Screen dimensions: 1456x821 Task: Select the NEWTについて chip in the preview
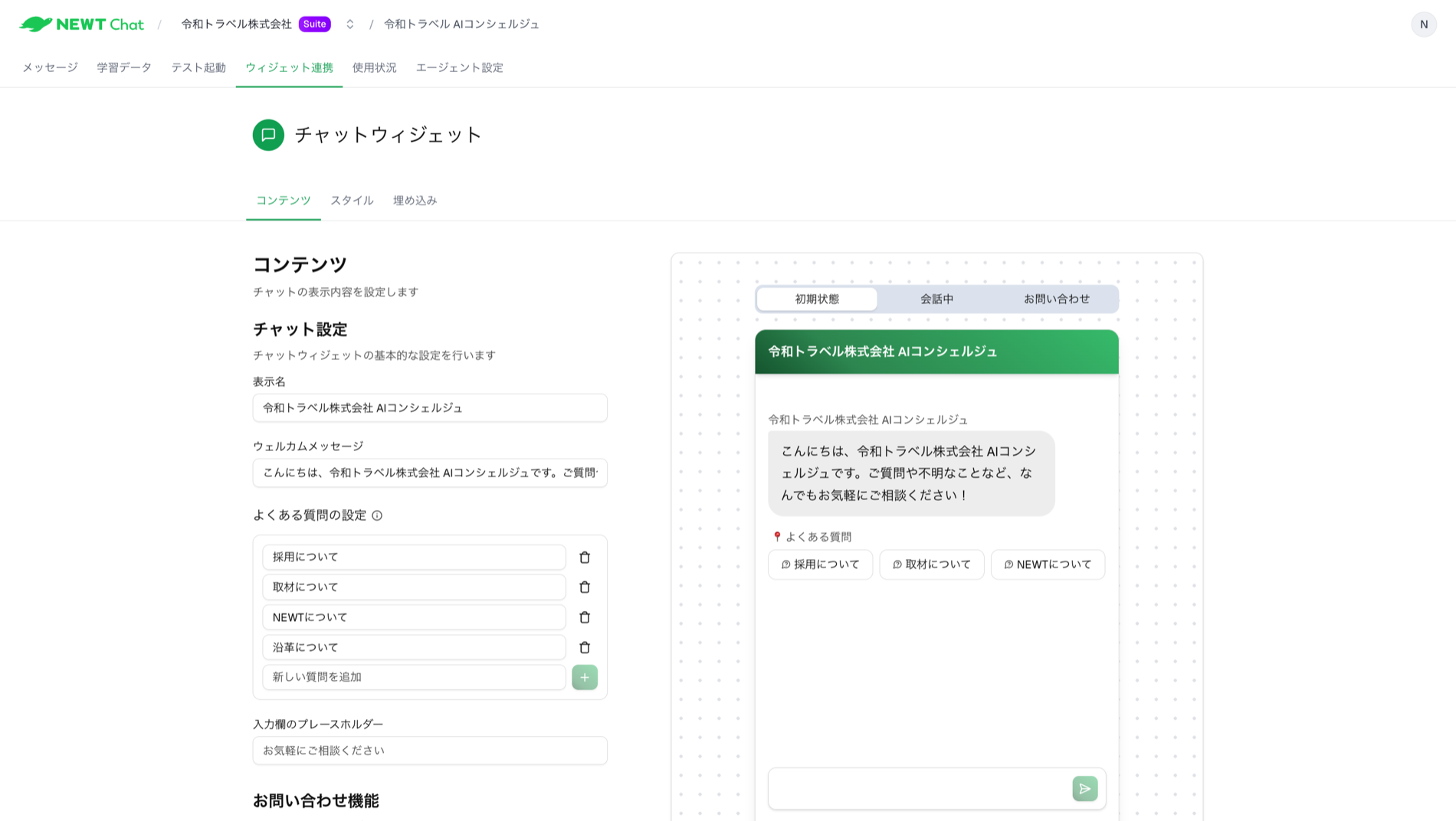pyautogui.click(x=1048, y=564)
